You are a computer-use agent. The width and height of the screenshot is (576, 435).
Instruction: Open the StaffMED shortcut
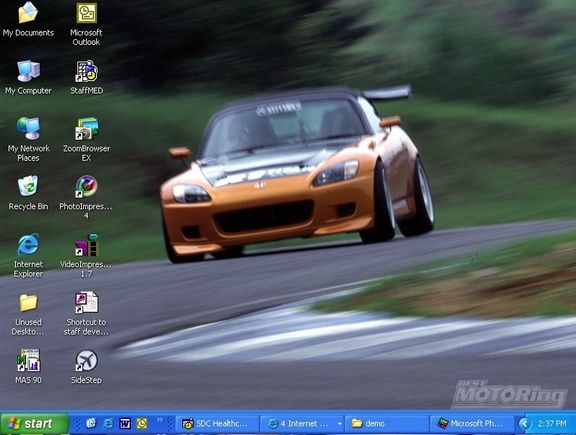[87, 77]
